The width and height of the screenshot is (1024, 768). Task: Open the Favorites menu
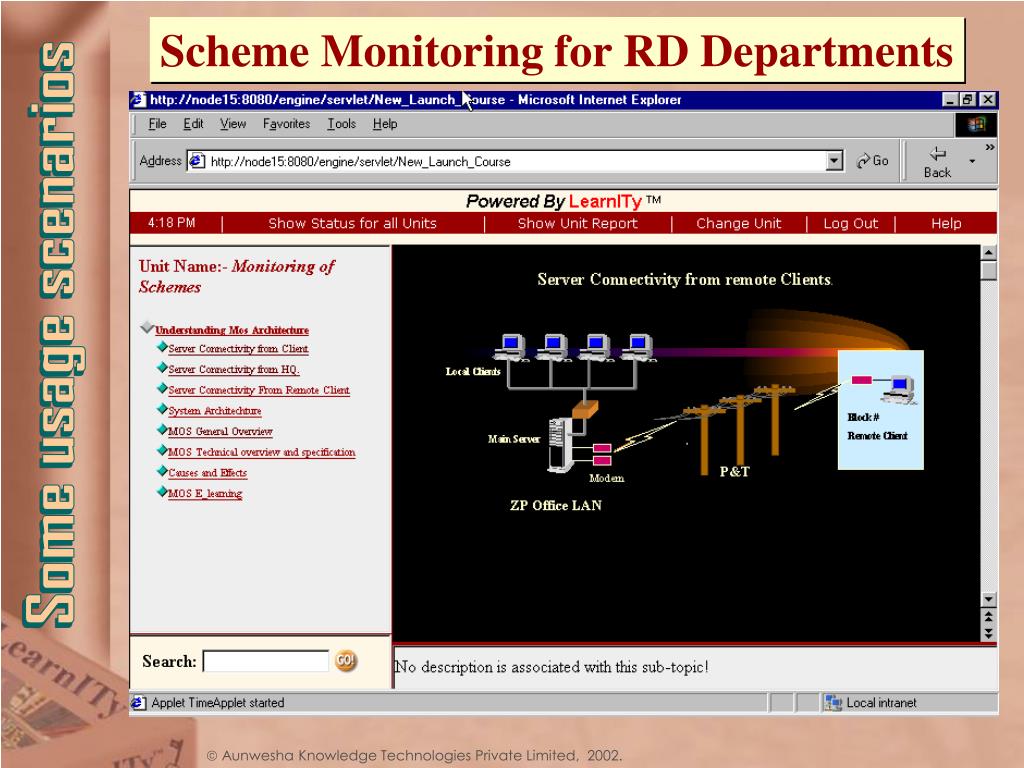[287, 123]
